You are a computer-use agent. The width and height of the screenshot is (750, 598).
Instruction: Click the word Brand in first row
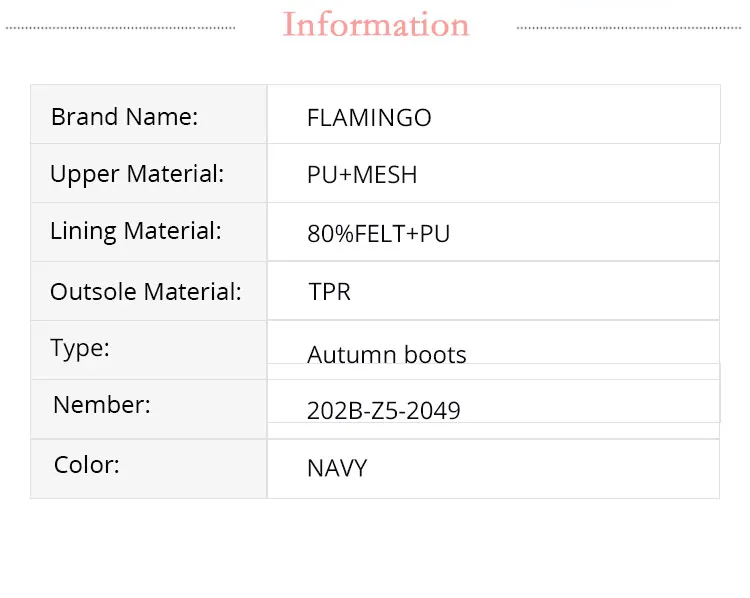tap(84, 117)
